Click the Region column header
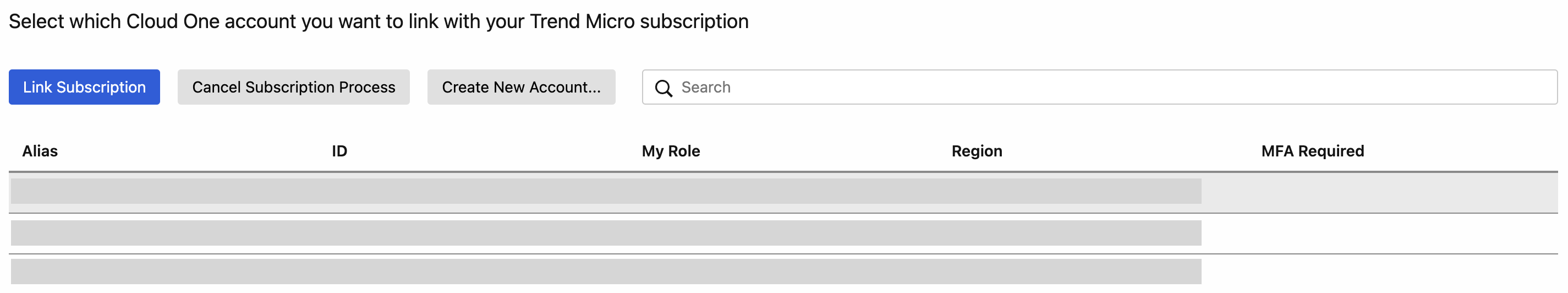The width and height of the screenshot is (1568, 293). coord(977,151)
